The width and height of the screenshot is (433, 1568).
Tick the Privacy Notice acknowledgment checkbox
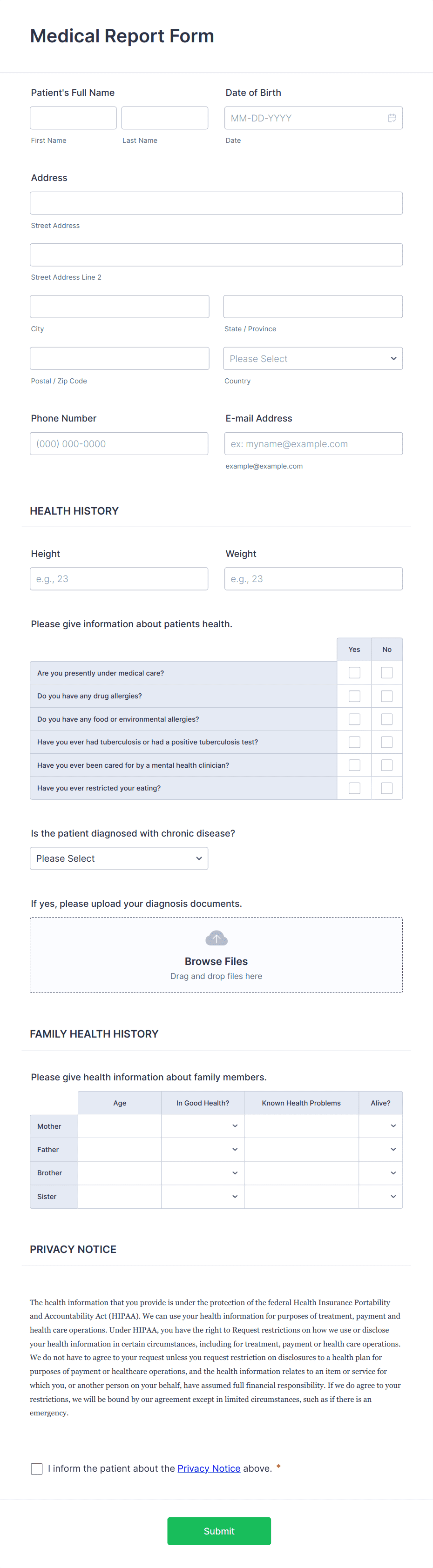[x=36, y=1469]
